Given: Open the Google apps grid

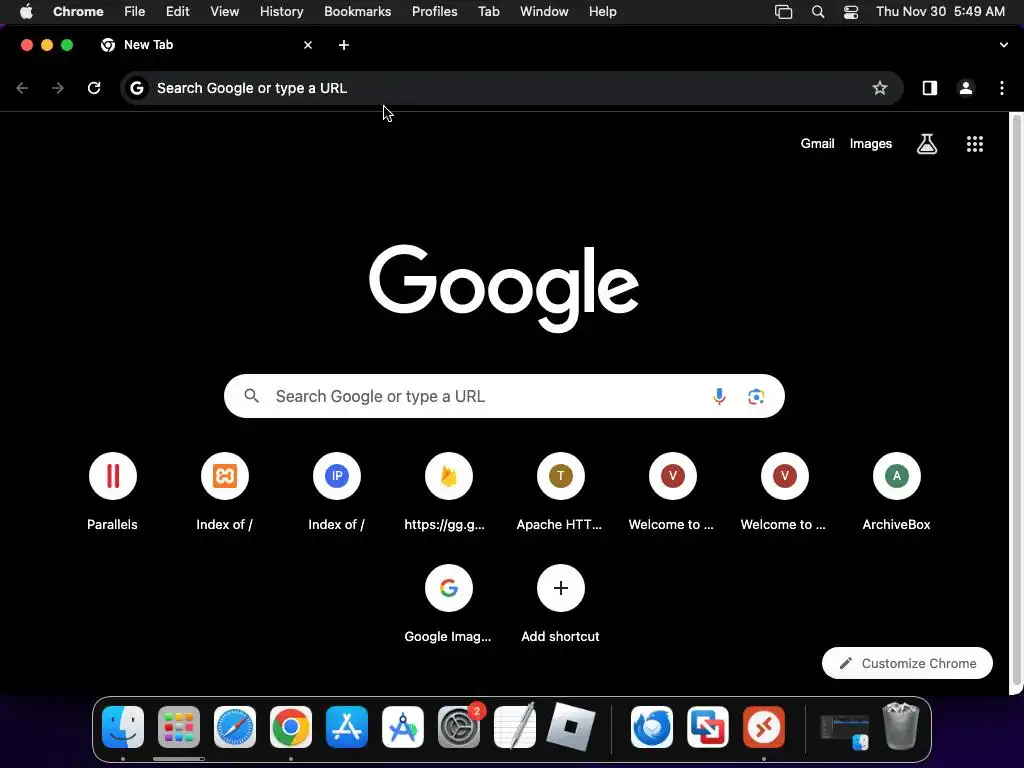Looking at the screenshot, I should point(974,144).
